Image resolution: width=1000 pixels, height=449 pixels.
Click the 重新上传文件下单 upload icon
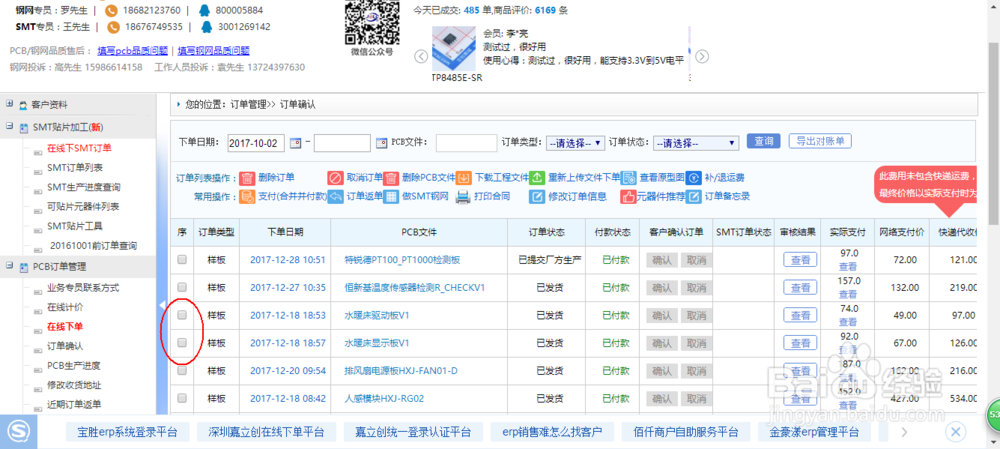tap(538, 178)
